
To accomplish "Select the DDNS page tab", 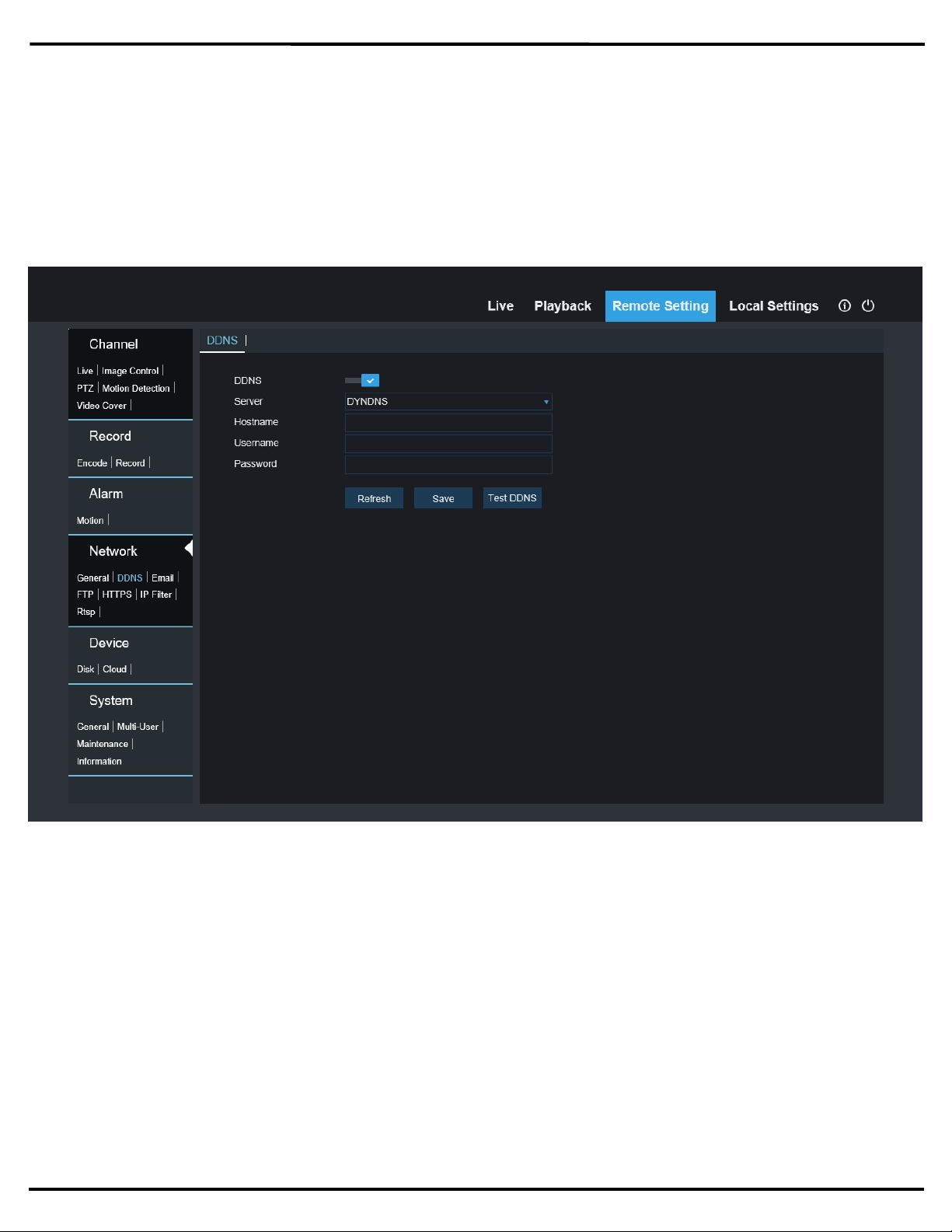I will pos(222,340).
